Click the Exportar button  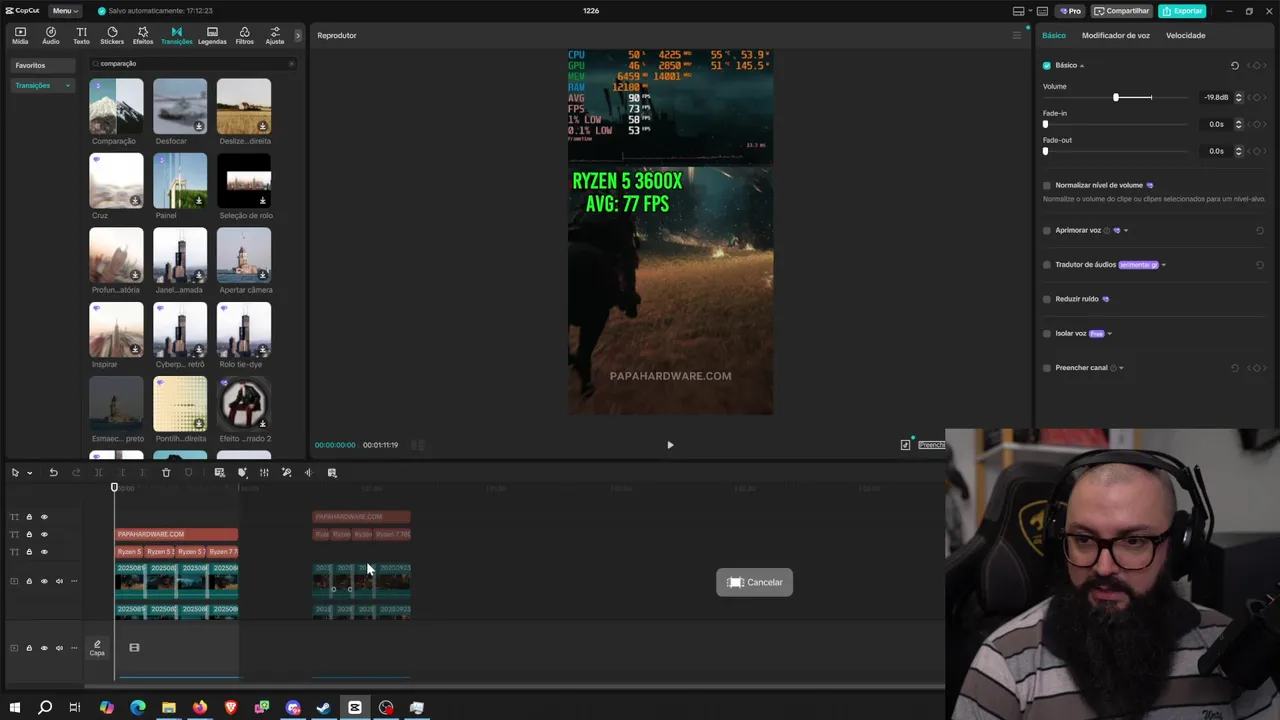[x=1182, y=11]
